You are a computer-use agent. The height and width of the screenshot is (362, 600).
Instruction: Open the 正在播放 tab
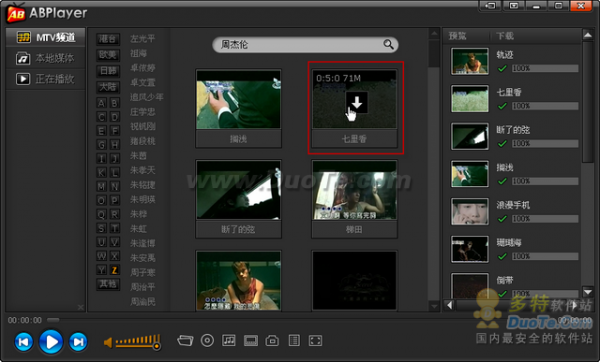[x=46, y=79]
